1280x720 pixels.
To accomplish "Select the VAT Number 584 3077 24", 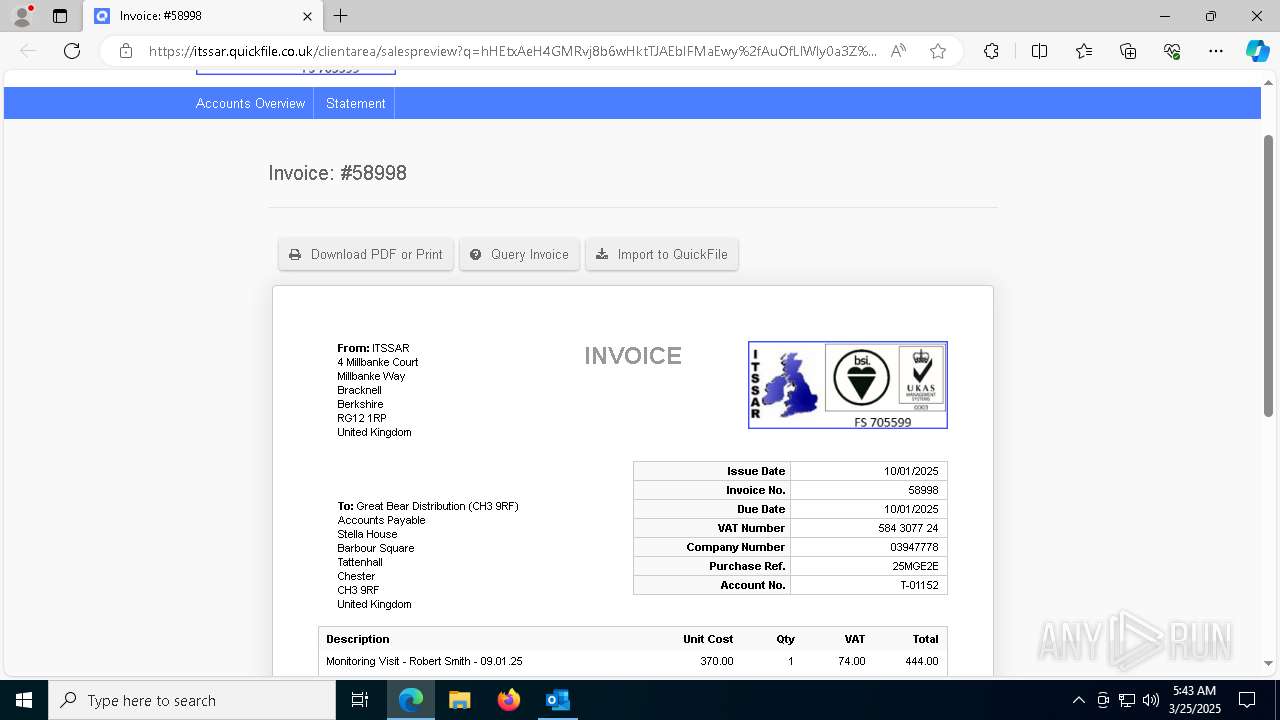I will (908, 528).
